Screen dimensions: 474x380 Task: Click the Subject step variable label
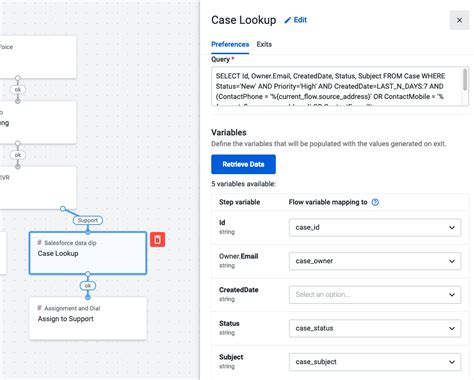tap(231, 357)
